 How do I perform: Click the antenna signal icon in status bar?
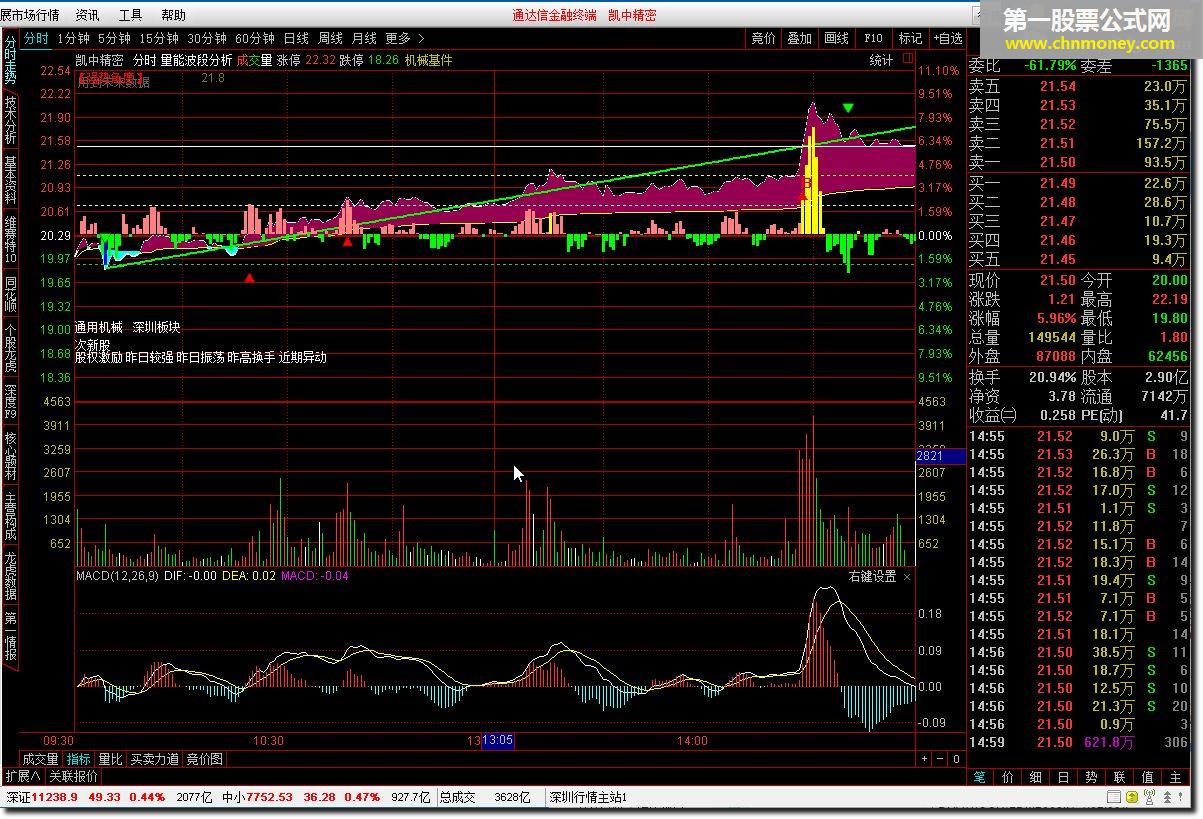pyautogui.click(x=1149, y=797)
